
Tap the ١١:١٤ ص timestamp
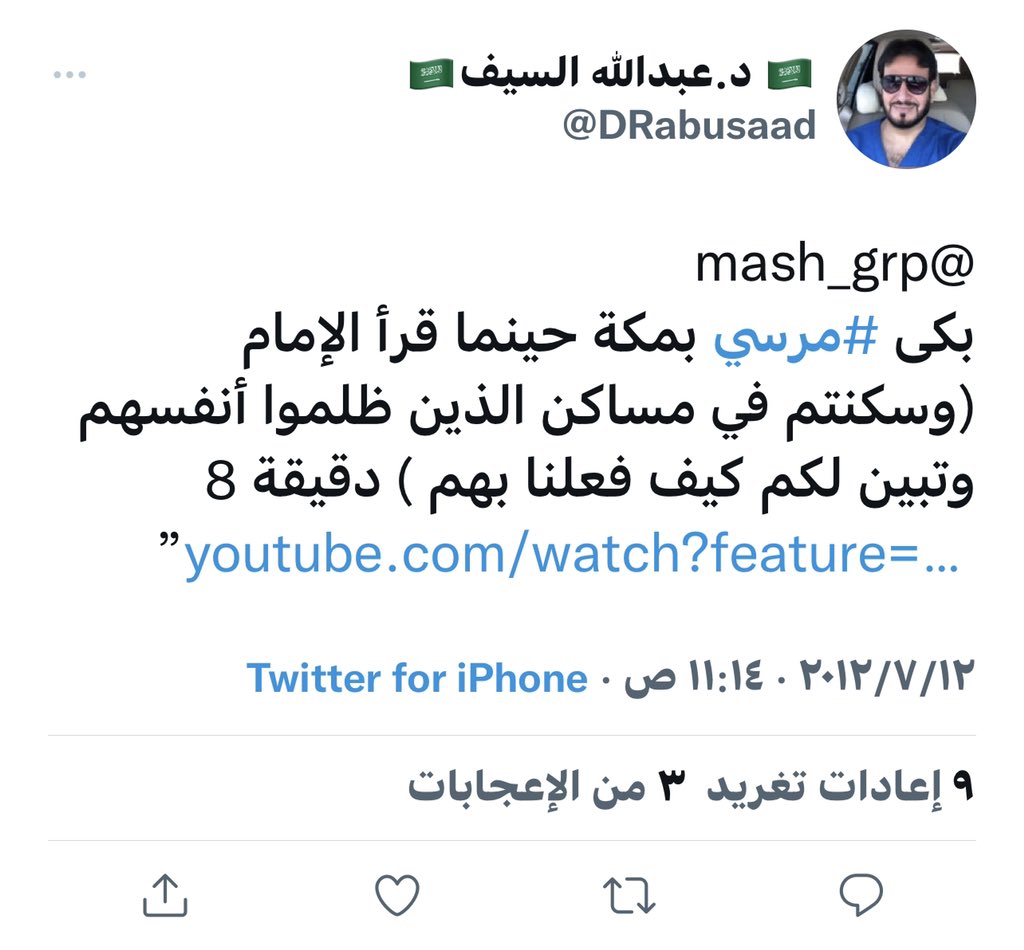pyautogui.click(x=694, y=678)
